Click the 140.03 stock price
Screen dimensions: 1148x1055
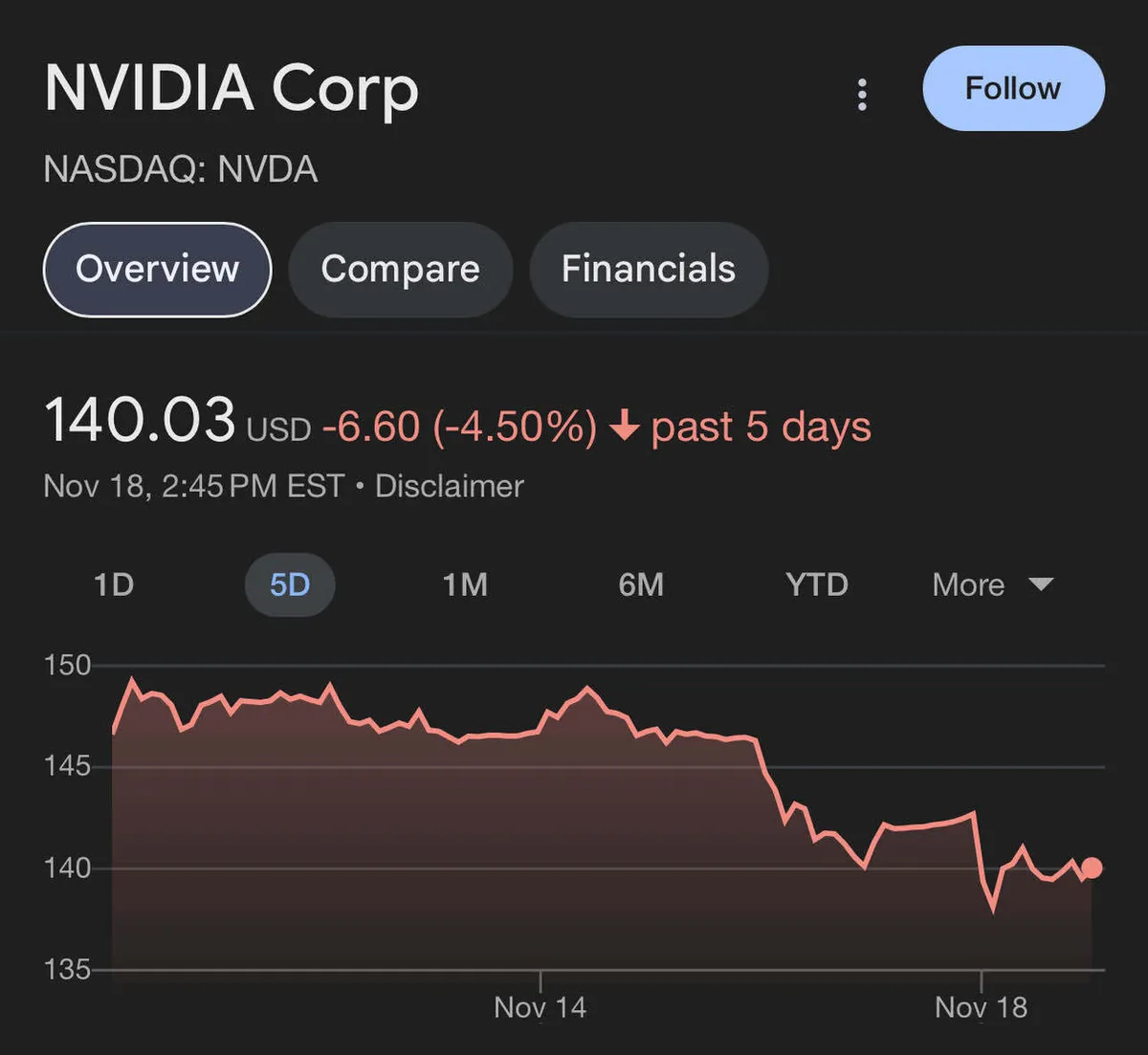tap(140, 421)
